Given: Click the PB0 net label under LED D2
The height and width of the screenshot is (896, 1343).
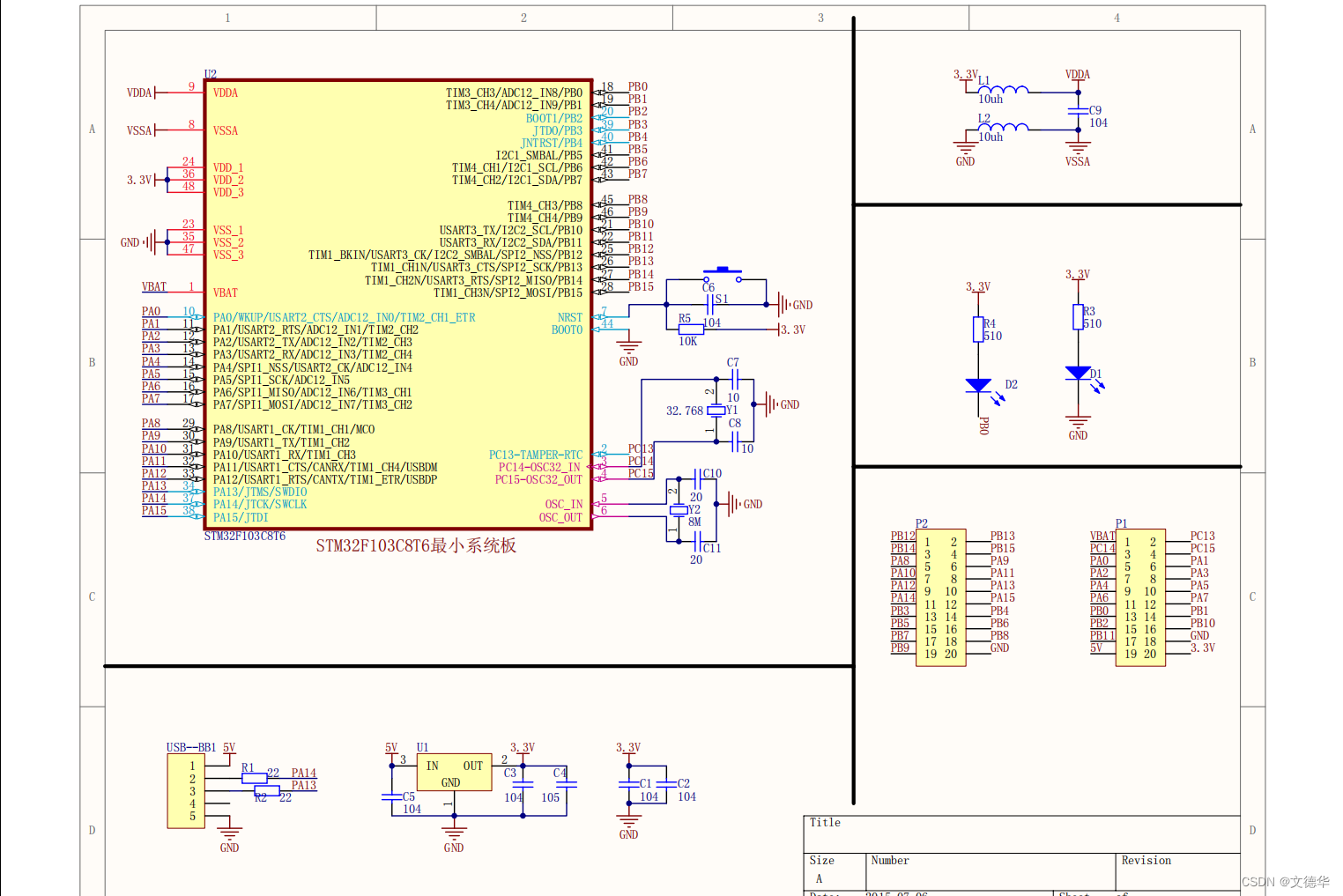Looking at the screenshot, I should click(x=983, y=426).
